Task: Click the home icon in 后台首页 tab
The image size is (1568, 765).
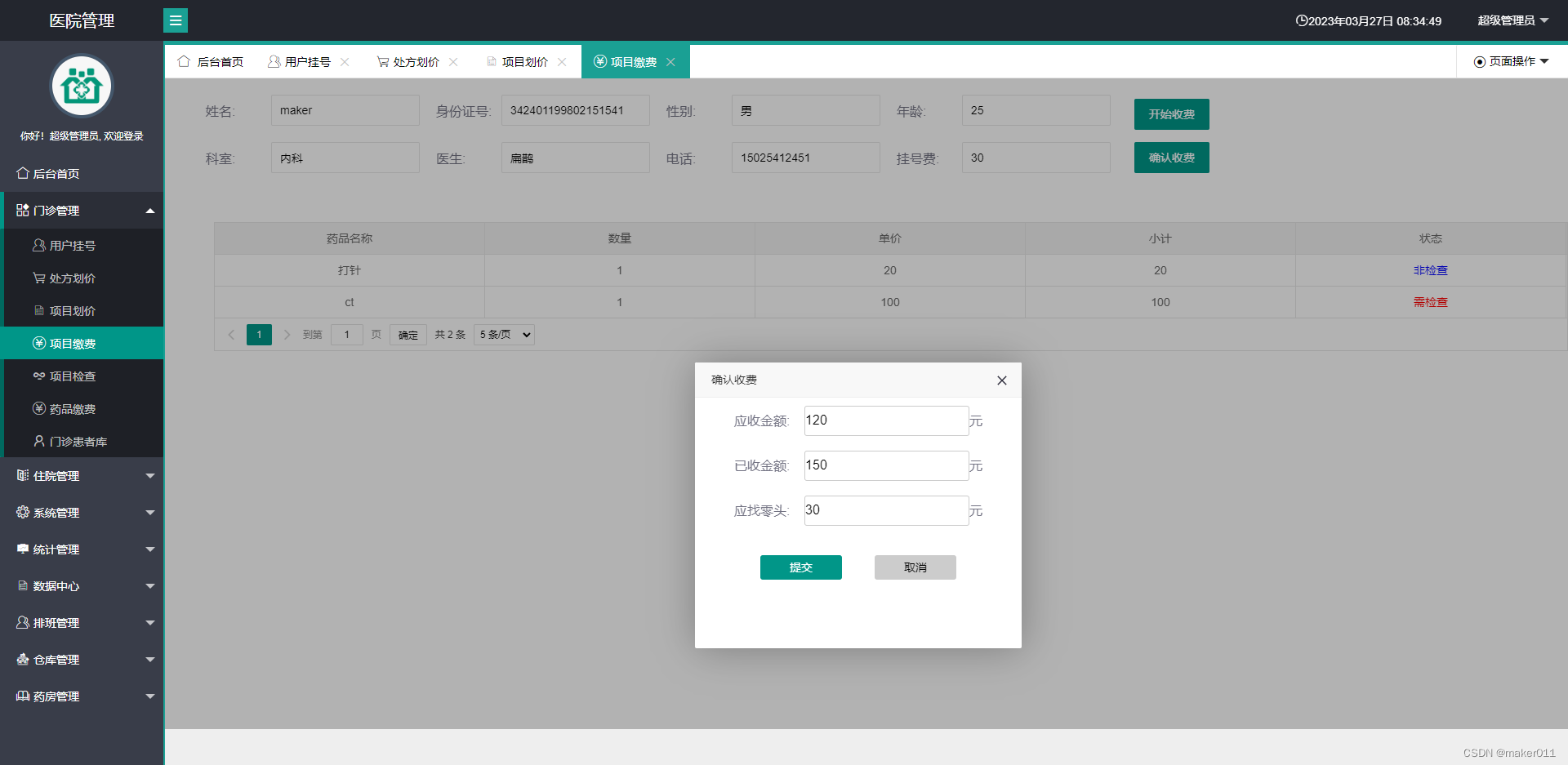Action: (184, 61)
